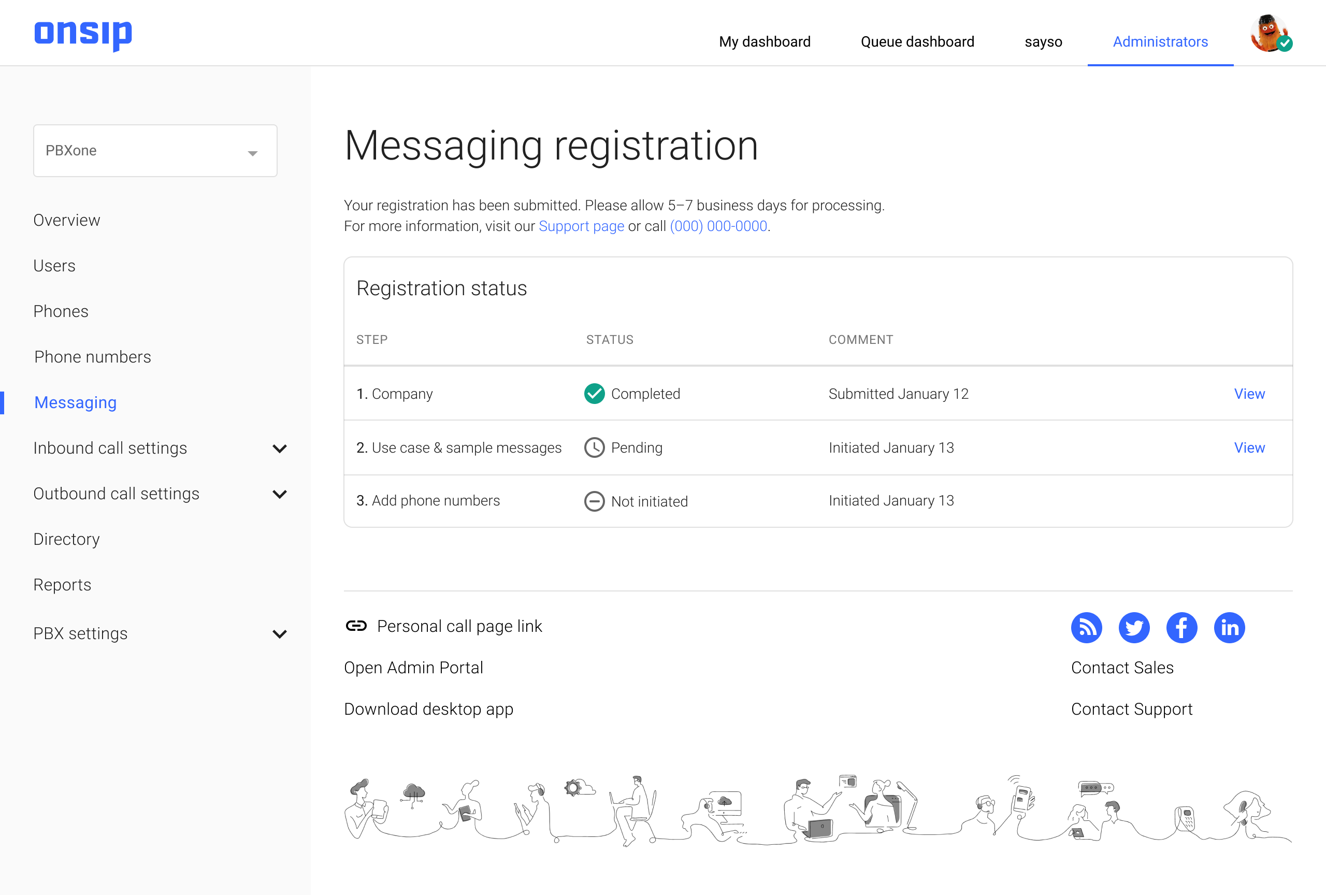
Task: Click the COMMENT column header
Action: pos(861,340)
